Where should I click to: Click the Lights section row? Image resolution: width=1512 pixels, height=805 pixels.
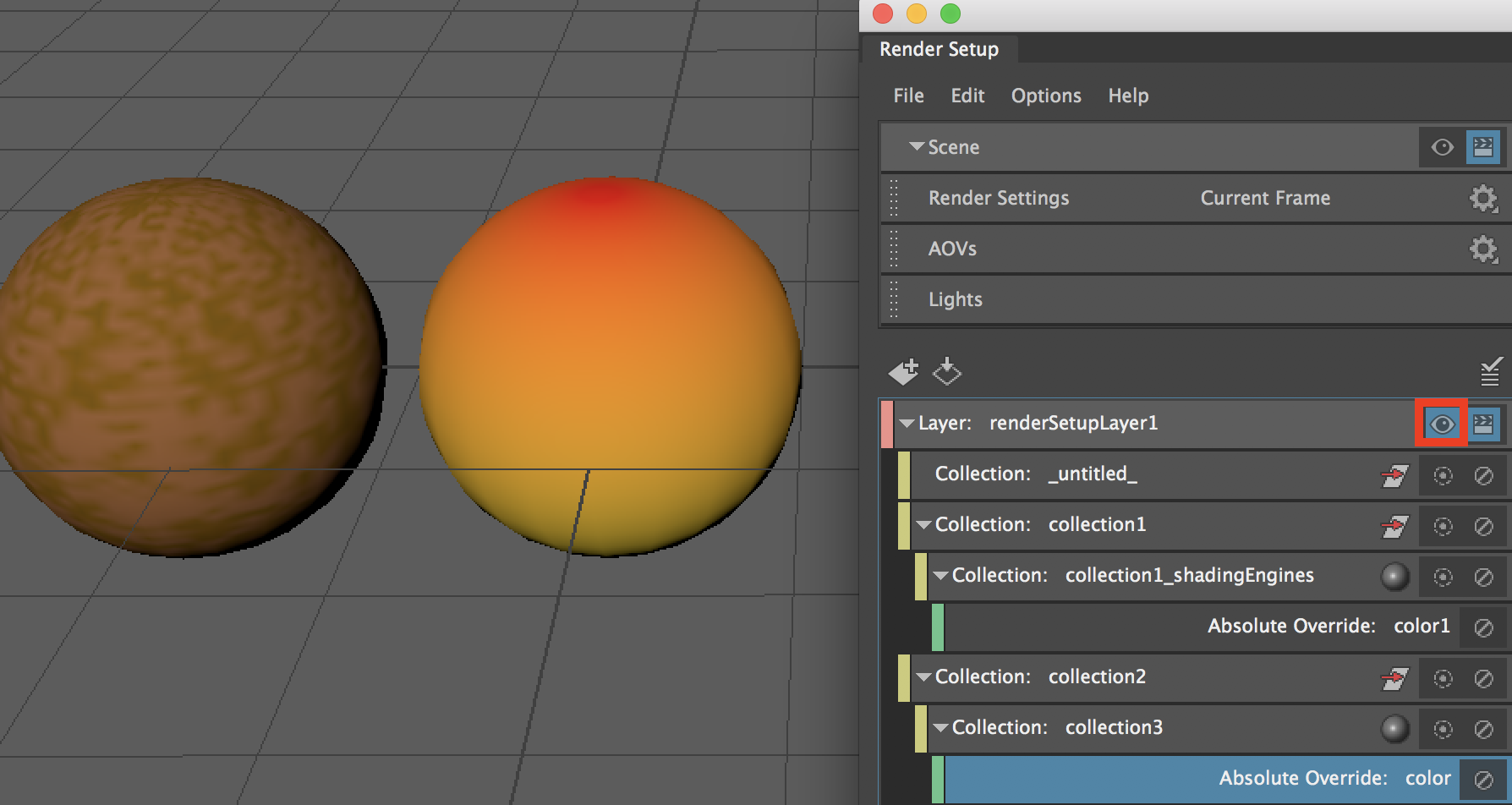pos(1099,299)
